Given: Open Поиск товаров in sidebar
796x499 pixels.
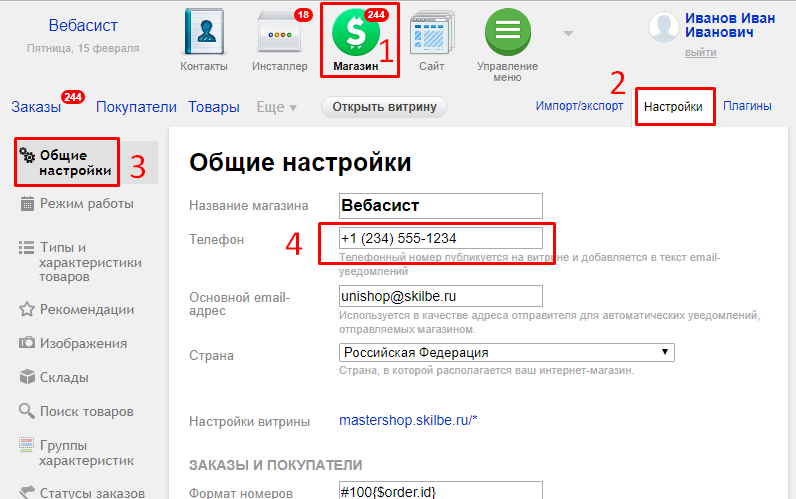Looking at the screenshot, I should click(85, 411).
